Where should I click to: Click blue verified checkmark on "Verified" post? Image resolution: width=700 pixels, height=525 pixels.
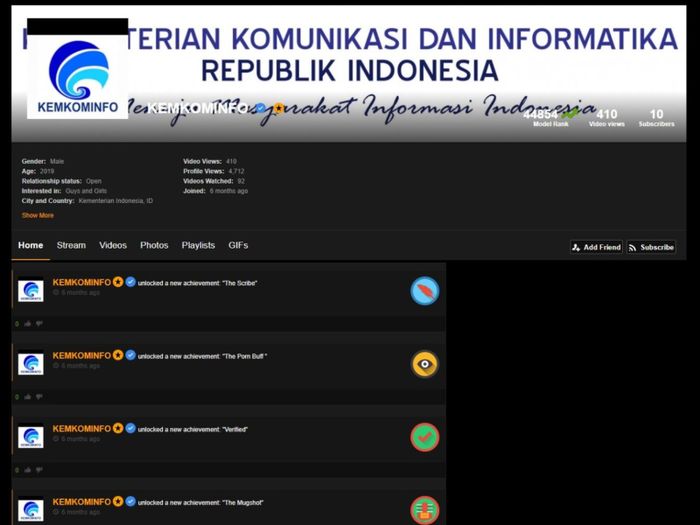pyautogui.click(x=131, y=428)
